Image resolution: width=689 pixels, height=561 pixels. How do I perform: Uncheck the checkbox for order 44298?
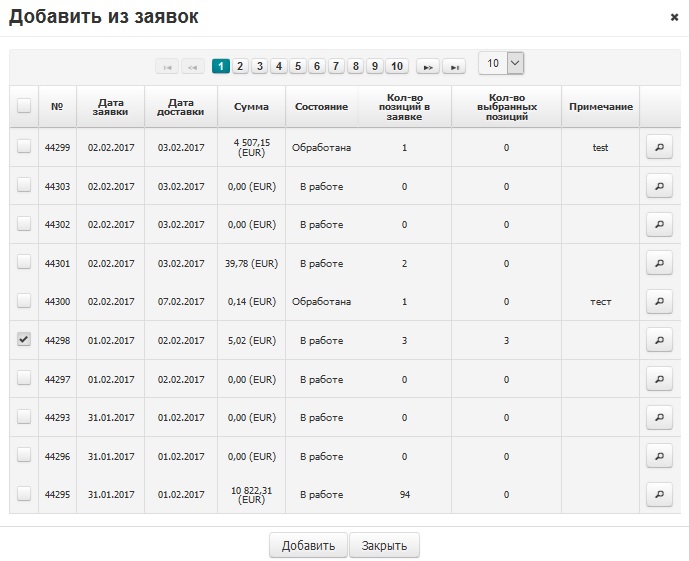point(24,340)
